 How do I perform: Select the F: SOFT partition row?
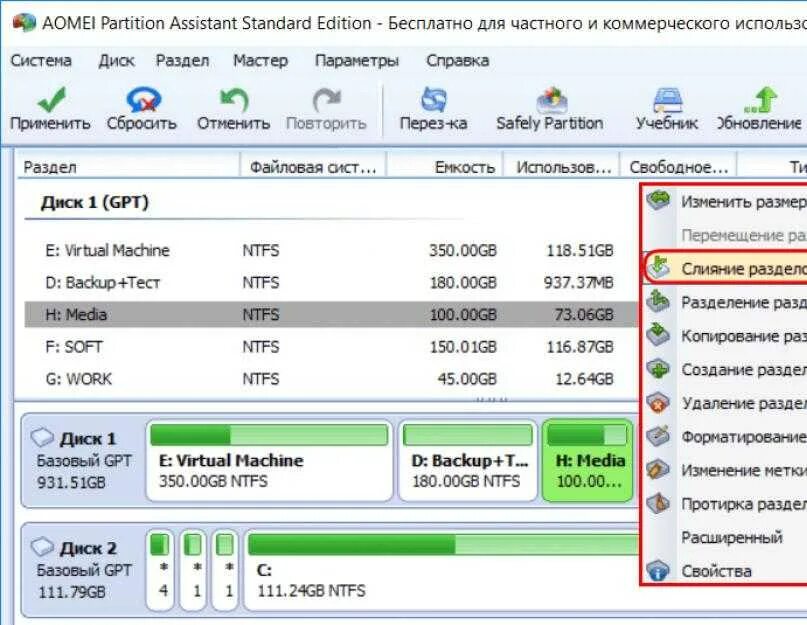[x=331, y=346]
